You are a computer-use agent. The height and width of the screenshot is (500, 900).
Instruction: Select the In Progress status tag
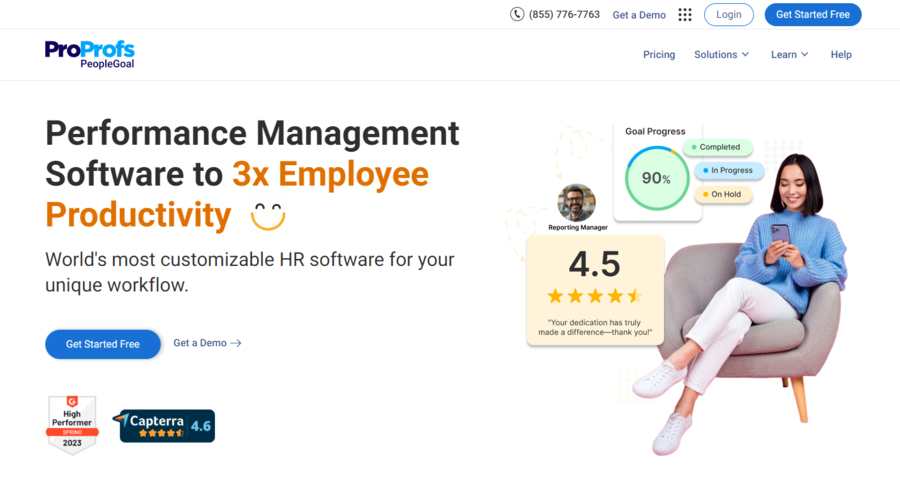(727, 171)
